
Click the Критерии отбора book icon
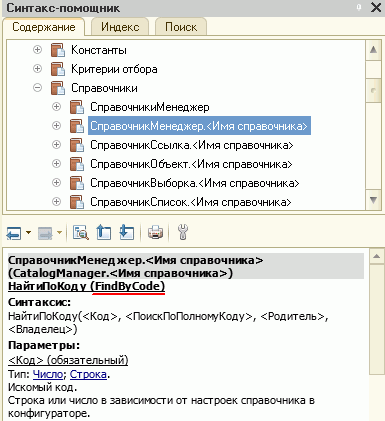pos(58,69)
